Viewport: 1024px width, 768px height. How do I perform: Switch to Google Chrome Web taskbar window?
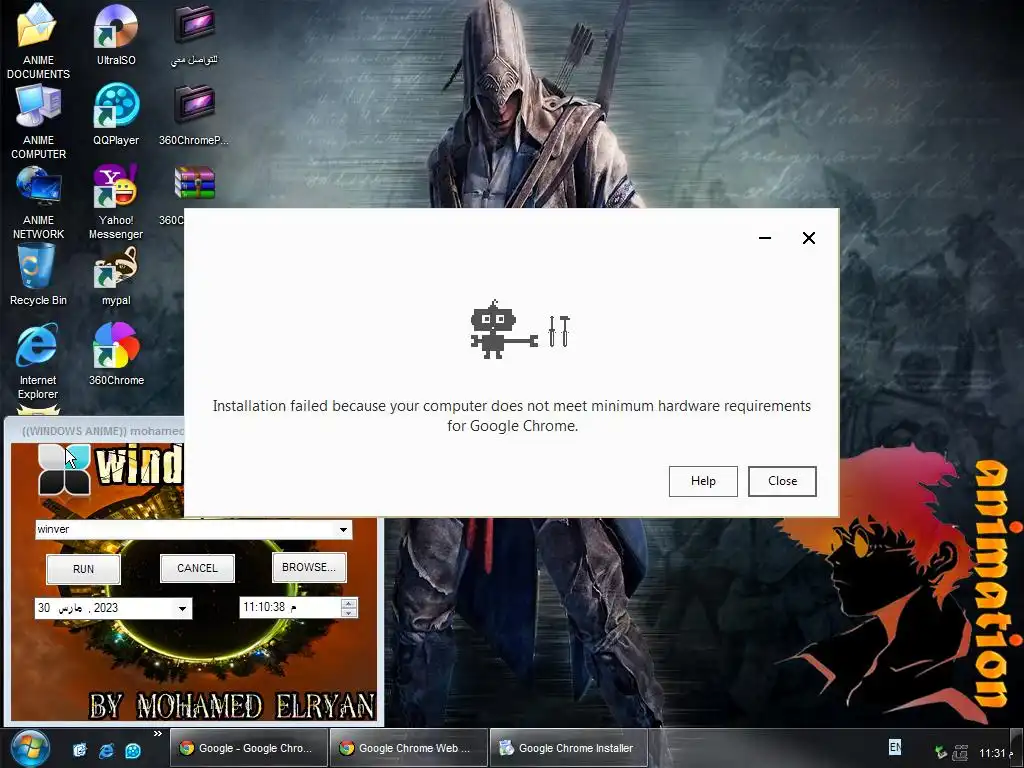coord(408,748)
